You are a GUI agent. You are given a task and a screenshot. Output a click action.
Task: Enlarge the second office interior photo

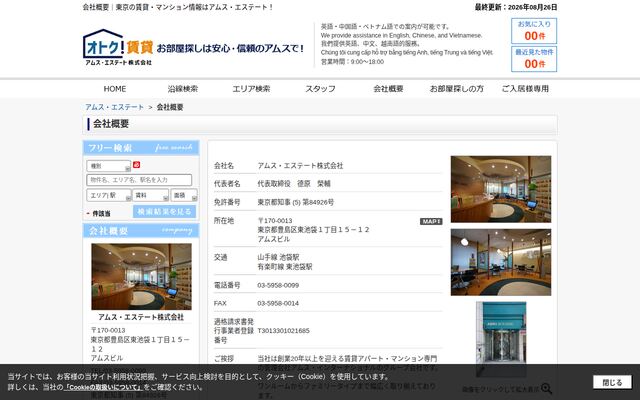501,262
